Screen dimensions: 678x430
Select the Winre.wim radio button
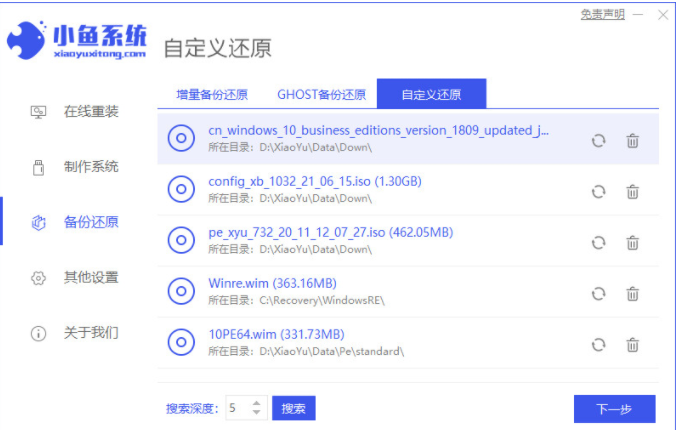[x=181, y=291]
